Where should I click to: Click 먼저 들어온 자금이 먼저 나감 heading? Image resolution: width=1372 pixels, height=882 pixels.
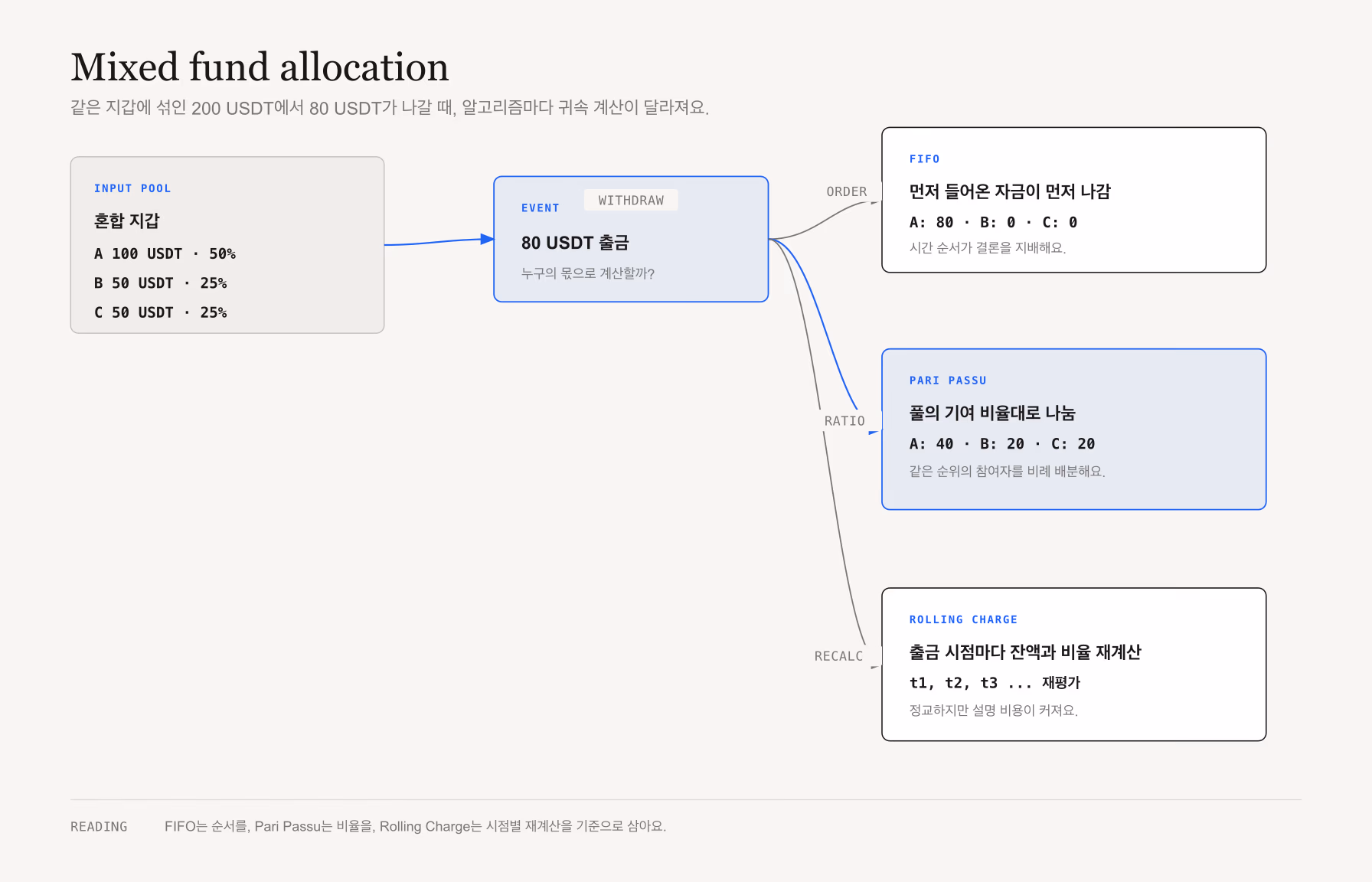coord(1010,191)
